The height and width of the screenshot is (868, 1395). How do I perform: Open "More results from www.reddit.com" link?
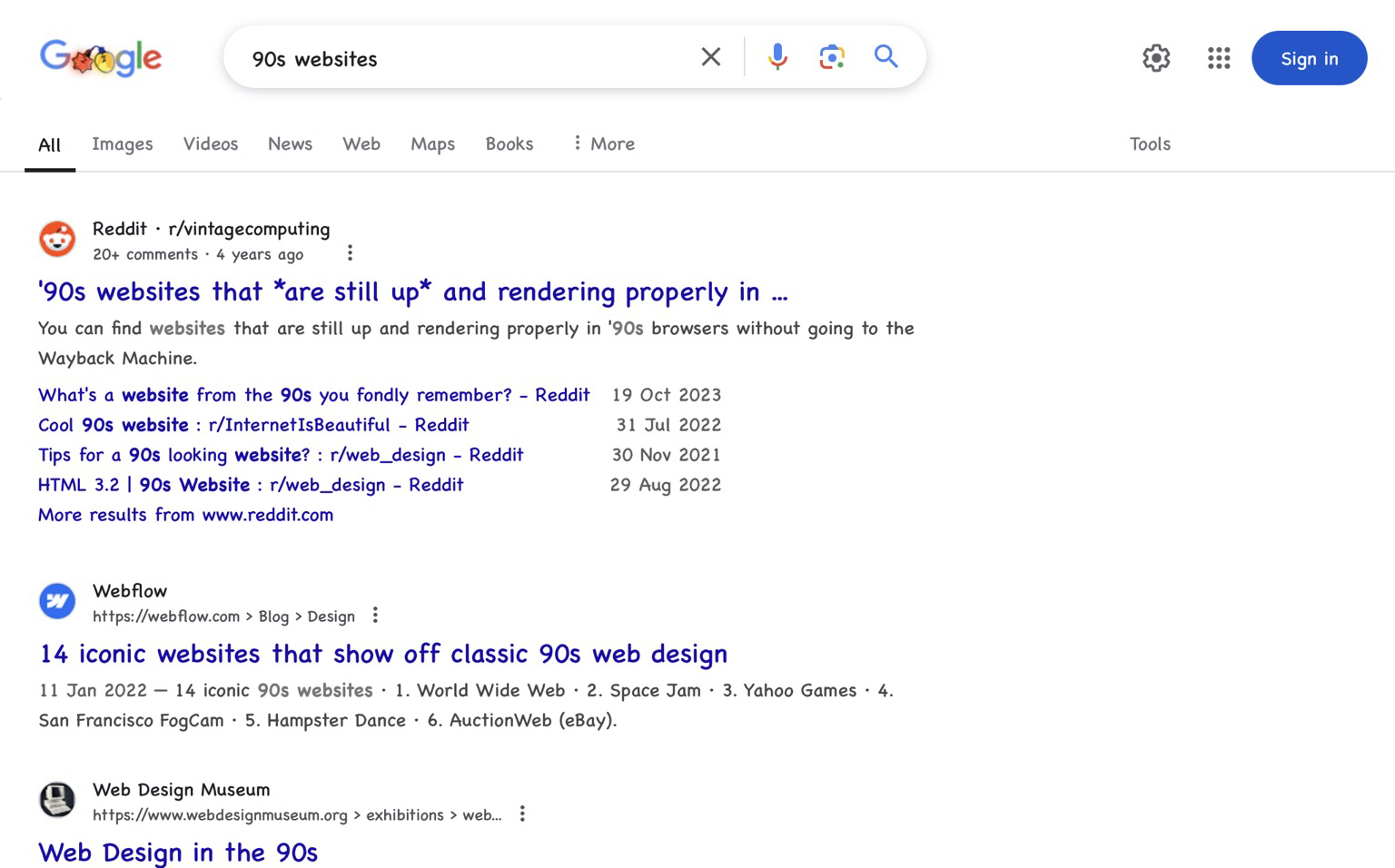pyautogui.click(x=186, y=515)
